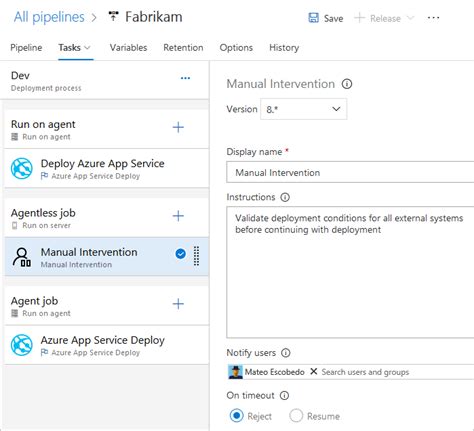
Task: Go to All pipelines link
Action: coord(49,17)
